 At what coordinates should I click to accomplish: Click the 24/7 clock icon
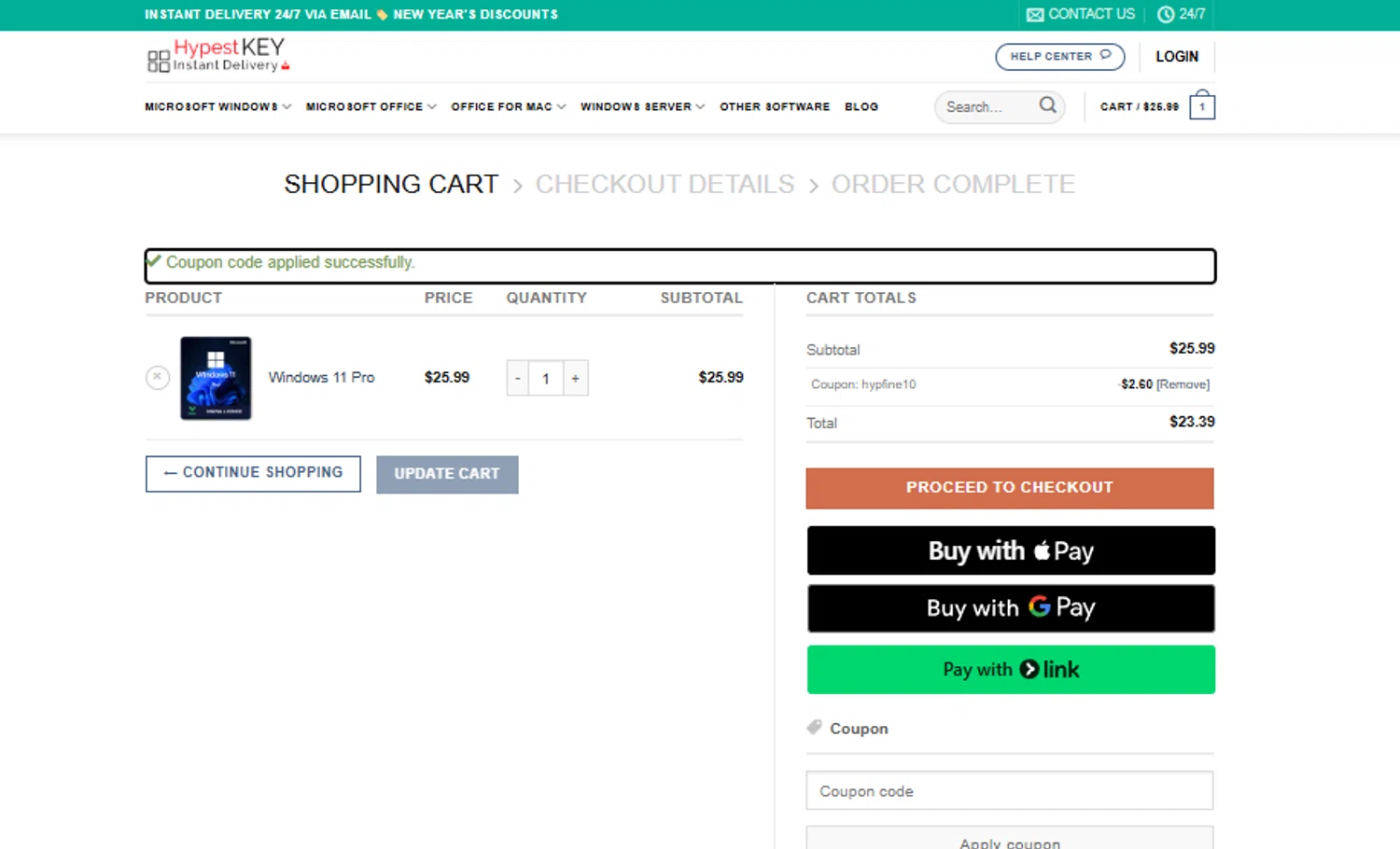(1165, 15)
